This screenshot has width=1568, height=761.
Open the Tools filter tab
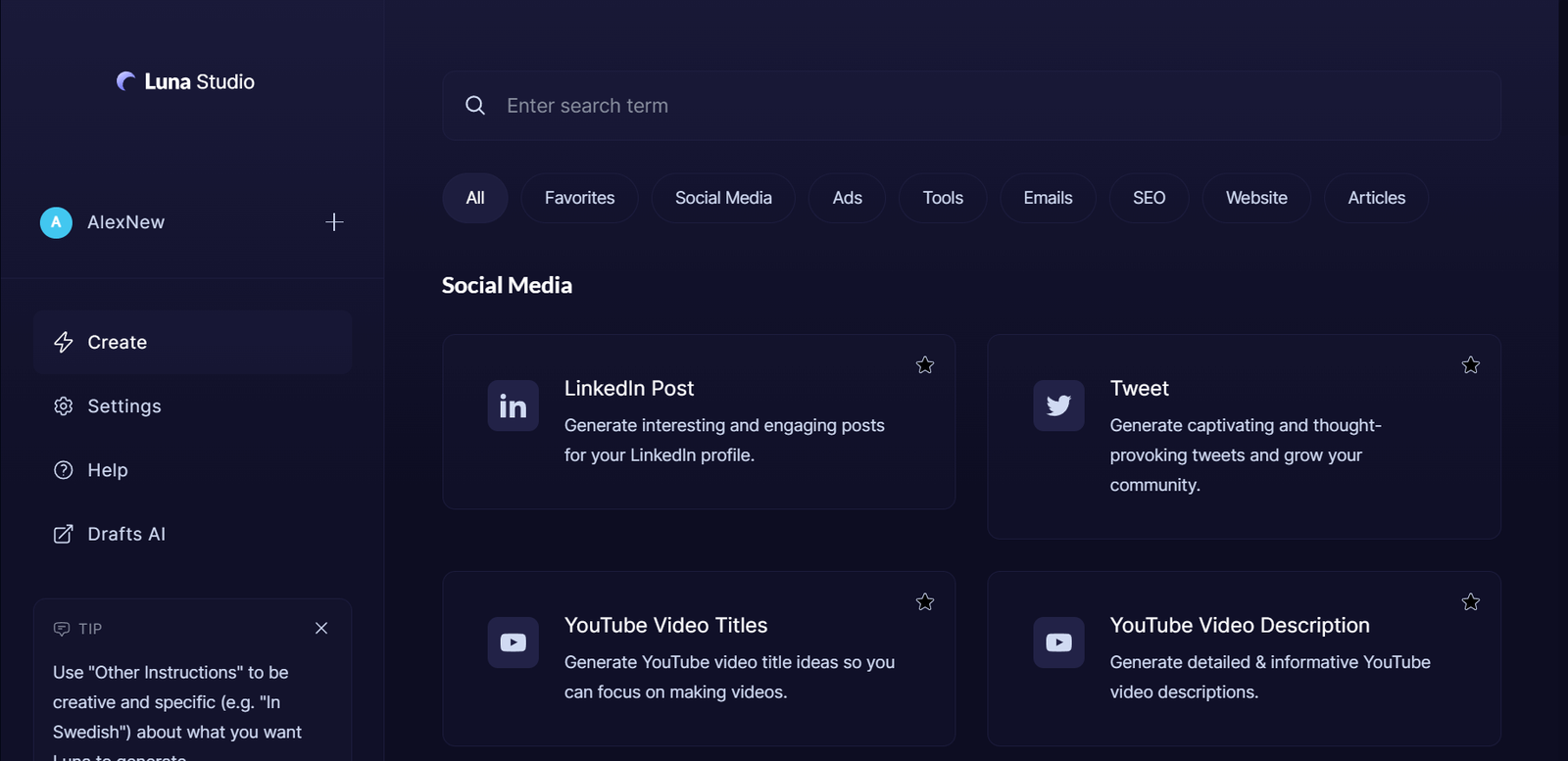943,198
